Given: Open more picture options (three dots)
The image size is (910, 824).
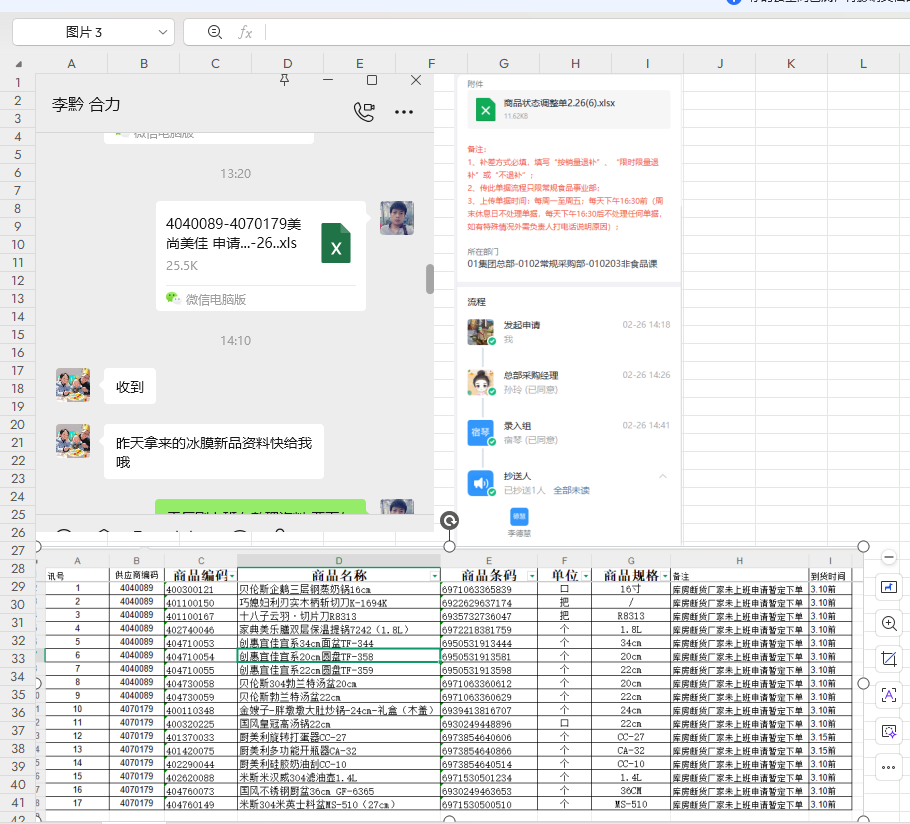Looking at the screenshot, I should click(889, 767).
